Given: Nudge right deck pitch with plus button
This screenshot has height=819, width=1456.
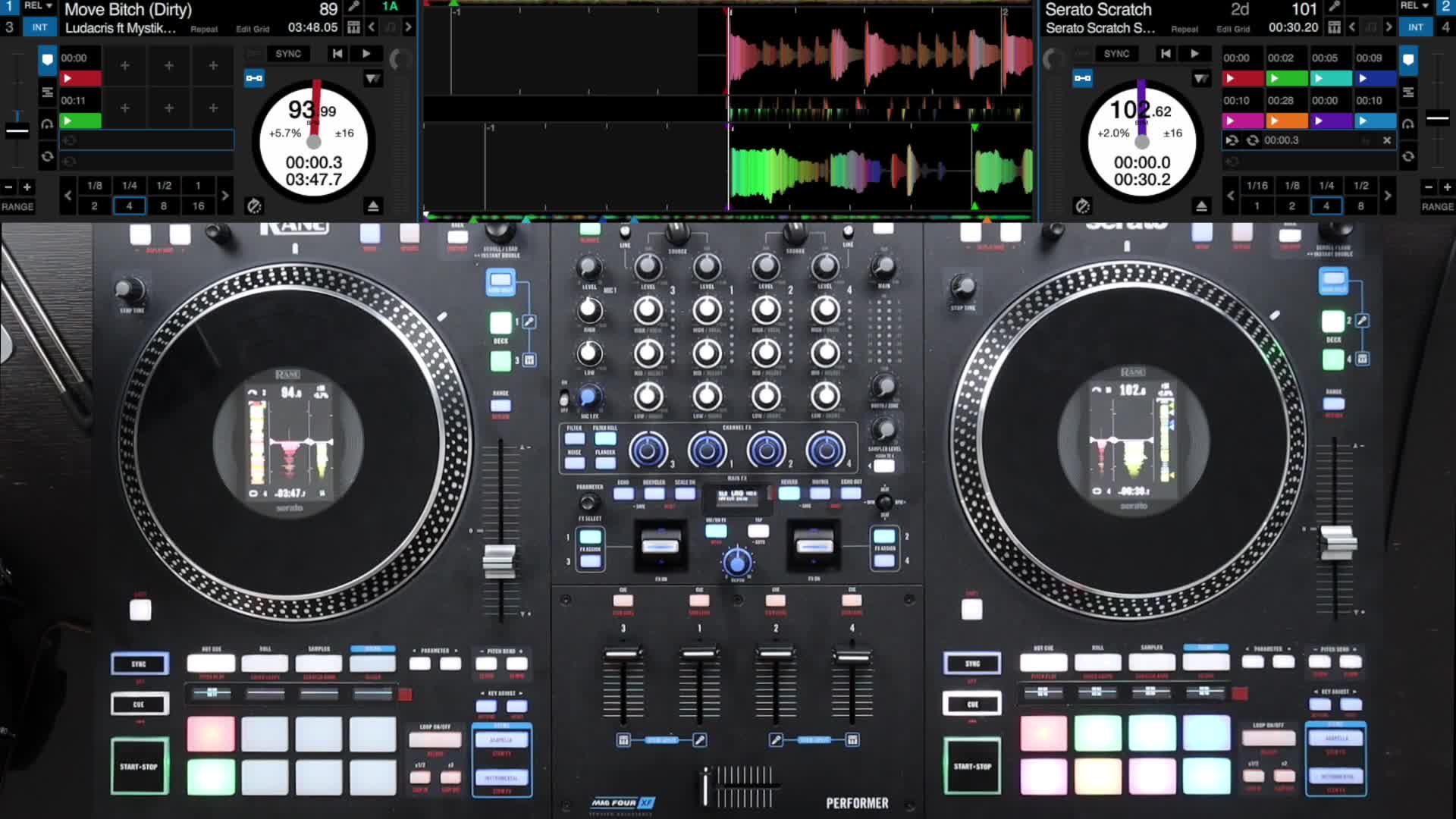Looking at the screenshot, I should point(1447,187).
